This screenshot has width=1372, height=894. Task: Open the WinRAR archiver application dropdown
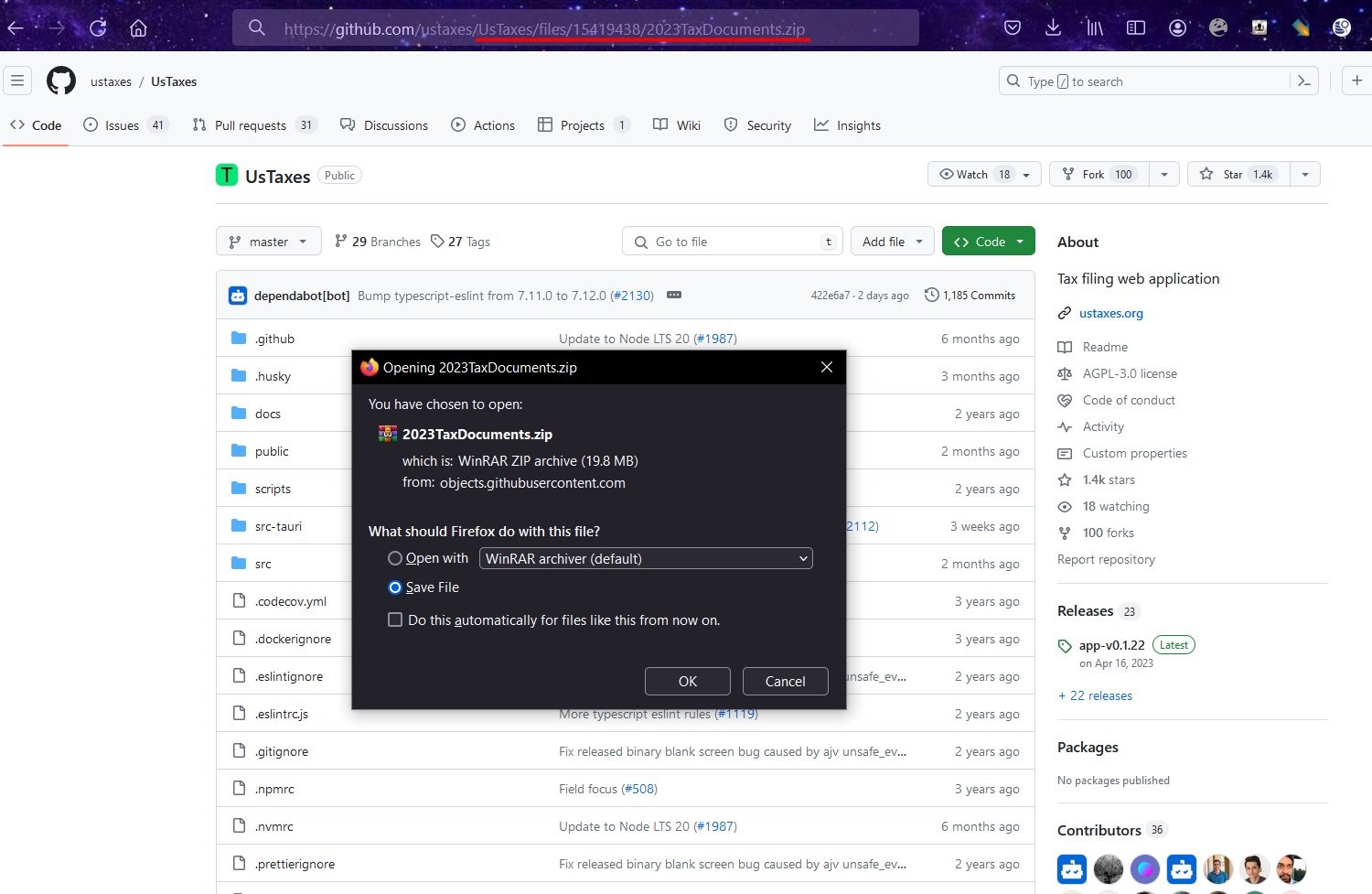[646, 558]
